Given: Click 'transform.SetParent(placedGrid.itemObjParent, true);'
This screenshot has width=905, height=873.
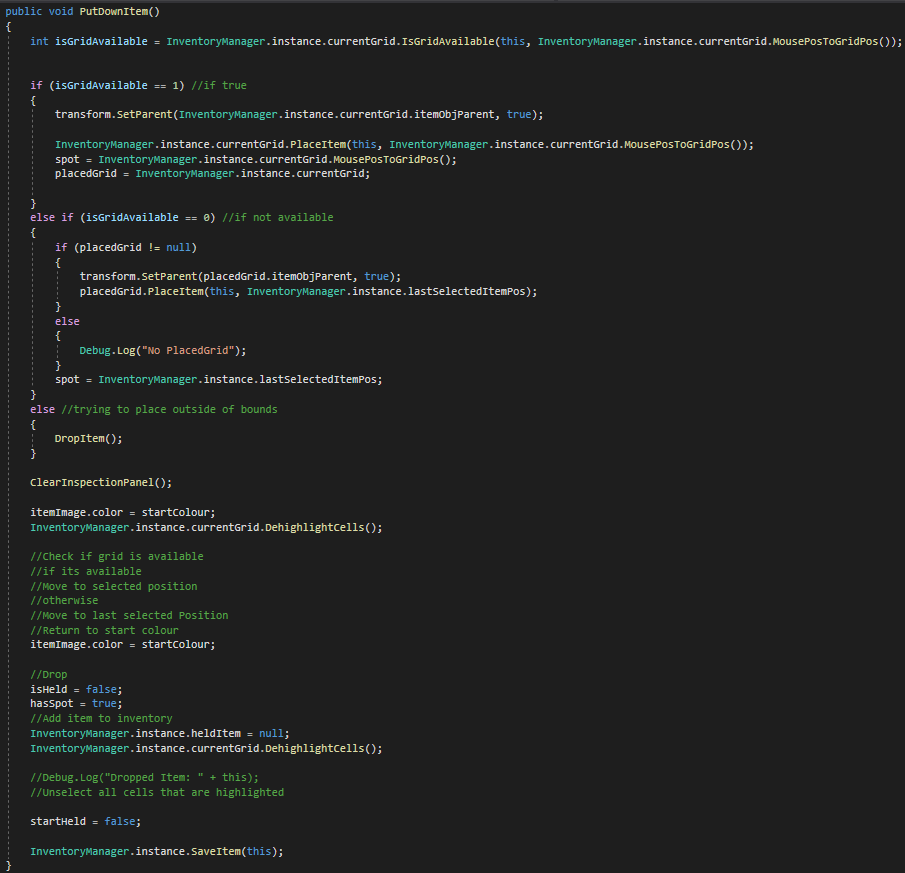Looking at the screenshot, I should click(240, 276).
